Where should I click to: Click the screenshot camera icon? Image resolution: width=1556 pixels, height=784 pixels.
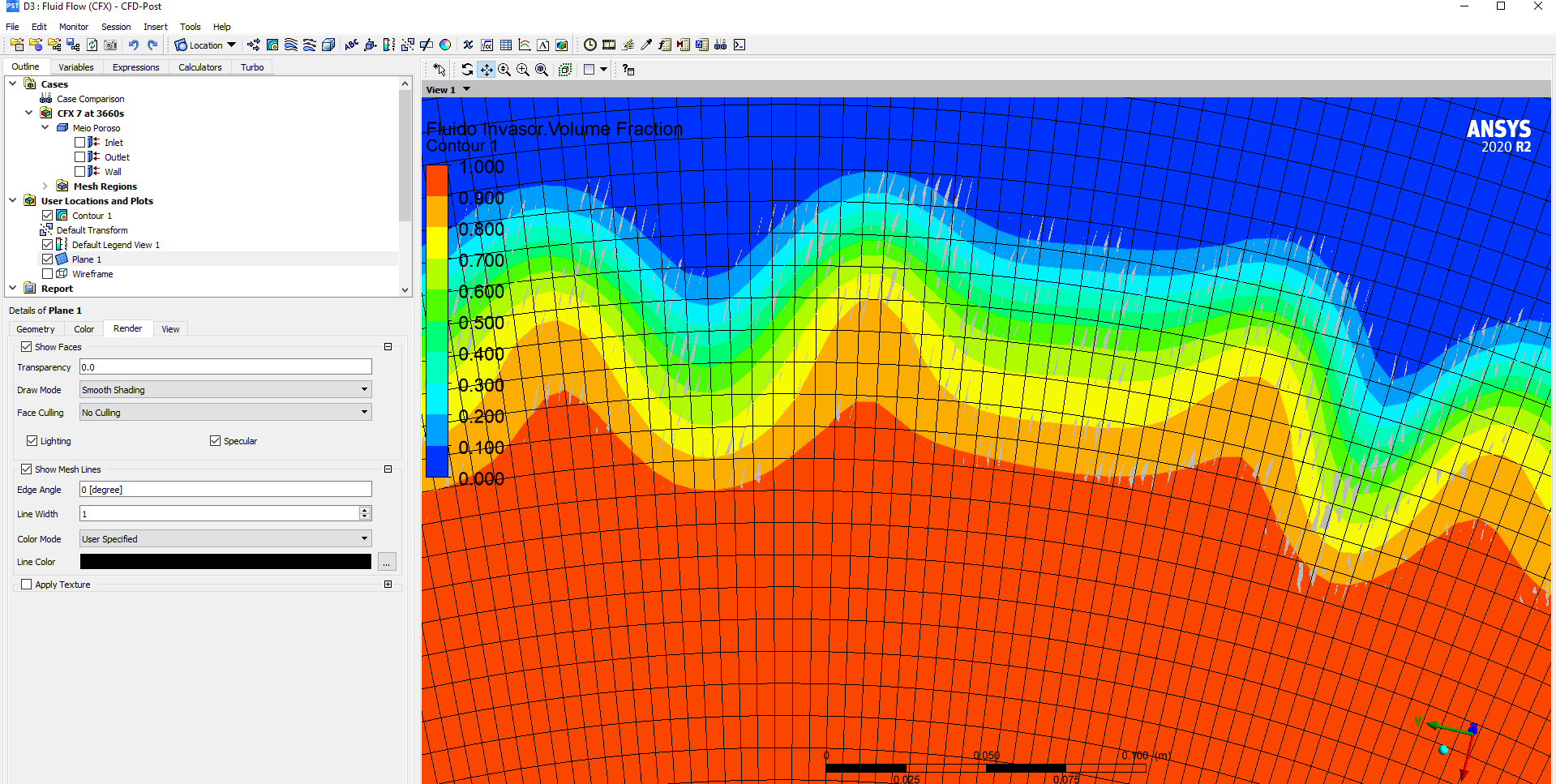(x=110, y=45)
